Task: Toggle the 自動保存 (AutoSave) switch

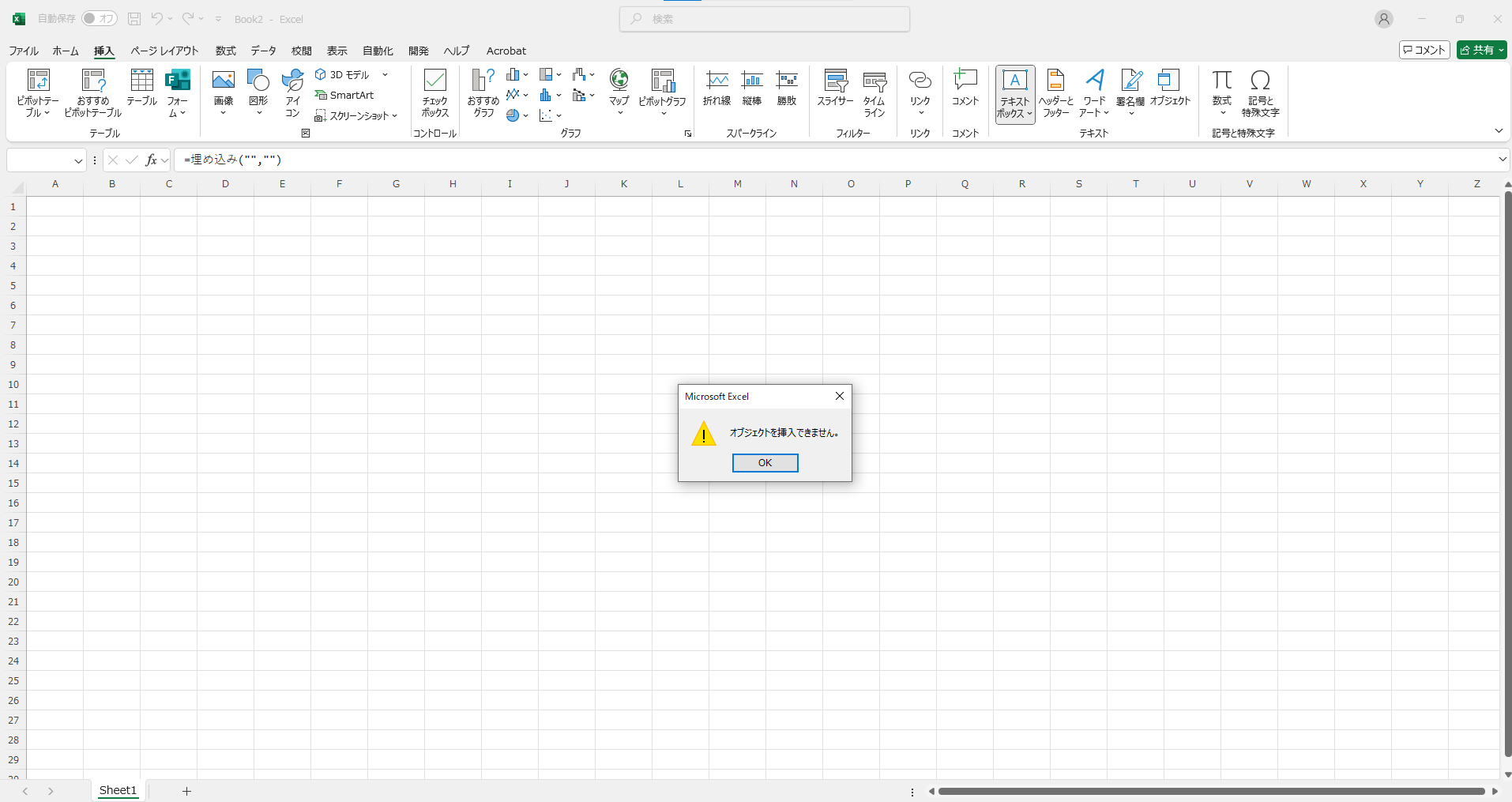Action: tap(100, 18)
